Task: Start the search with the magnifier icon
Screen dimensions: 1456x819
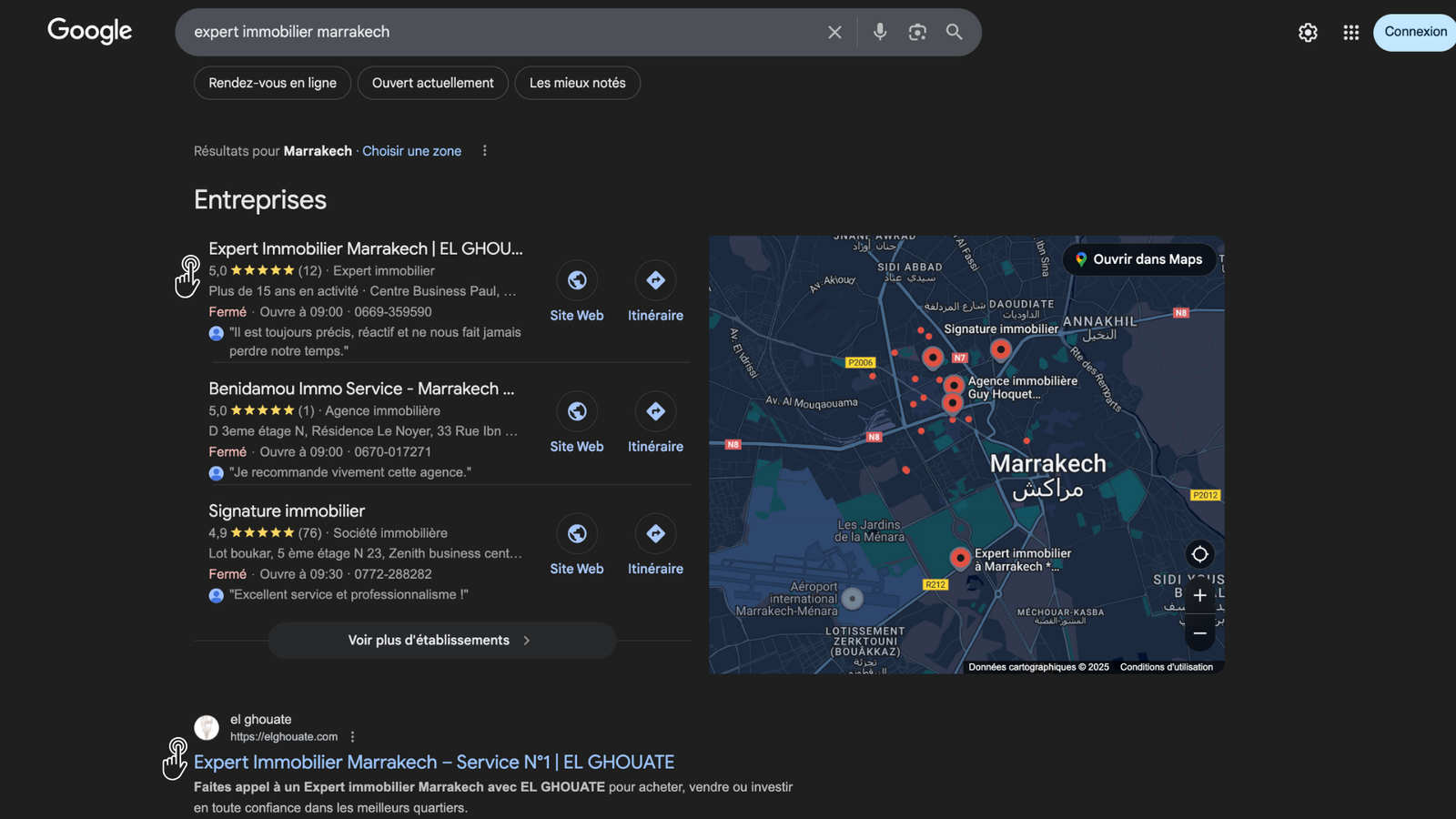Action: (x=954, y=32)
